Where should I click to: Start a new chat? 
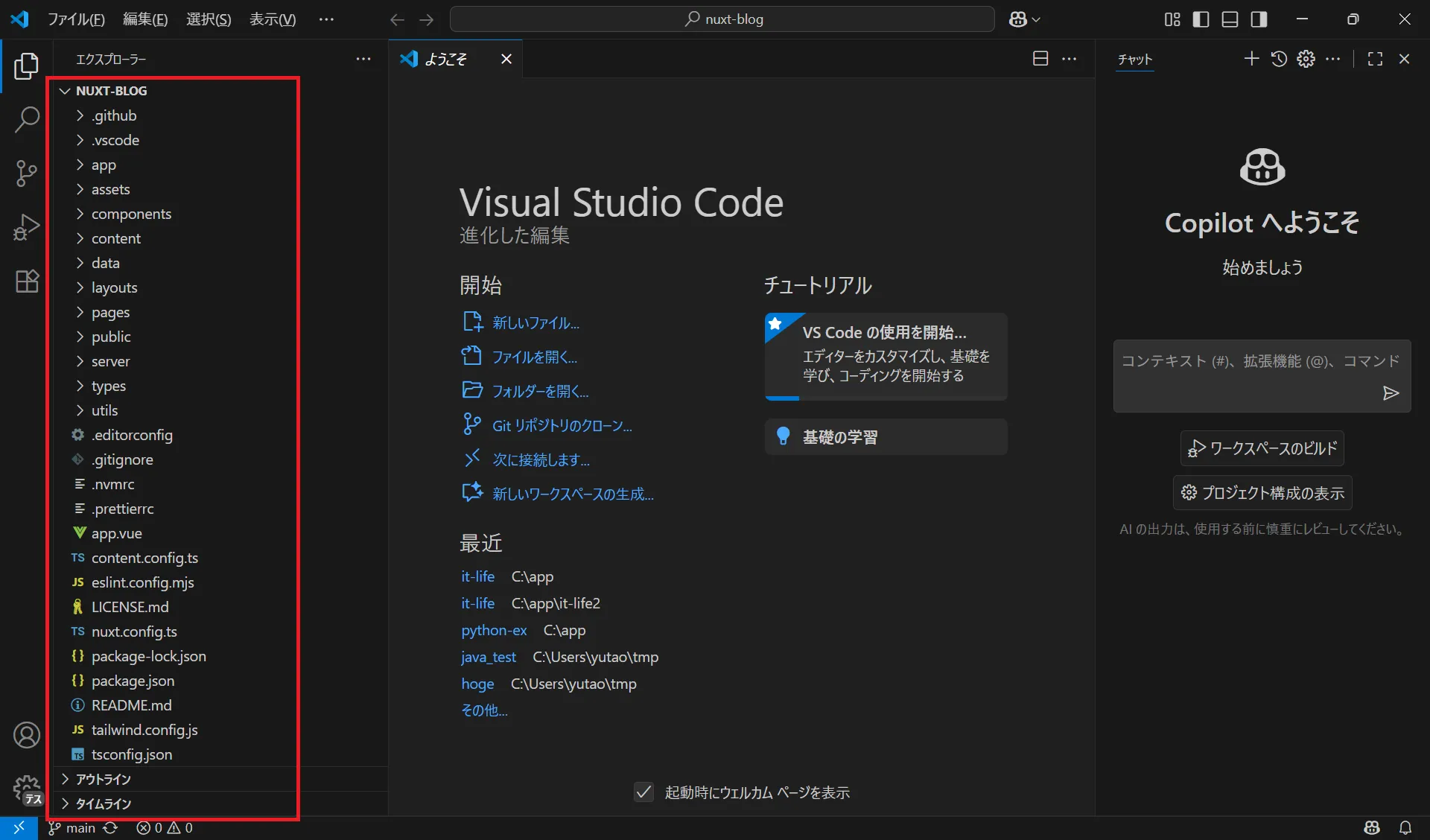[1251, 59]
